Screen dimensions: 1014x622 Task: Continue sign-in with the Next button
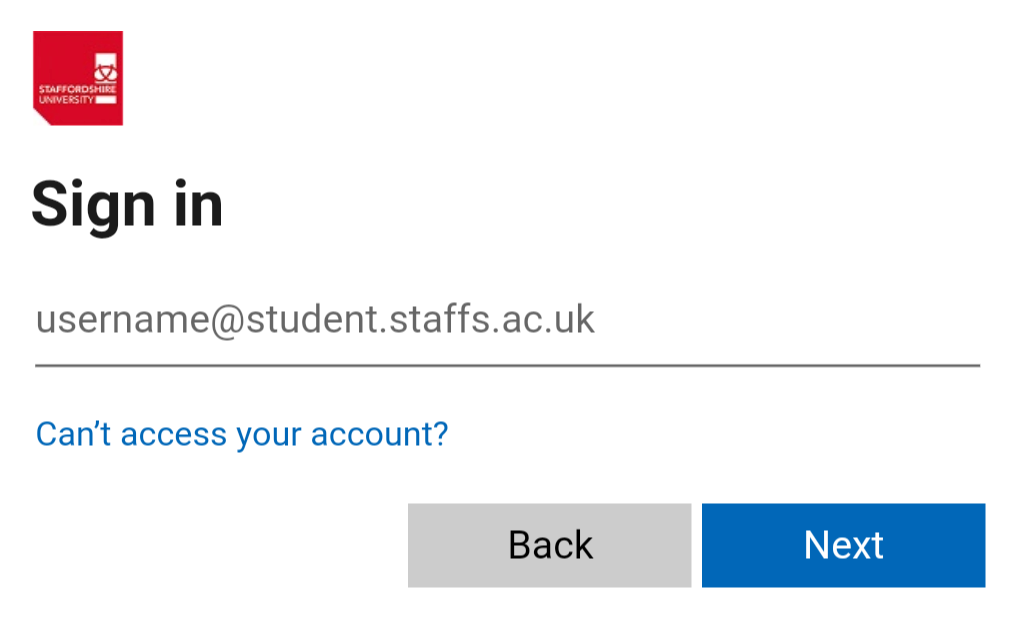click(x=843, y=545)
